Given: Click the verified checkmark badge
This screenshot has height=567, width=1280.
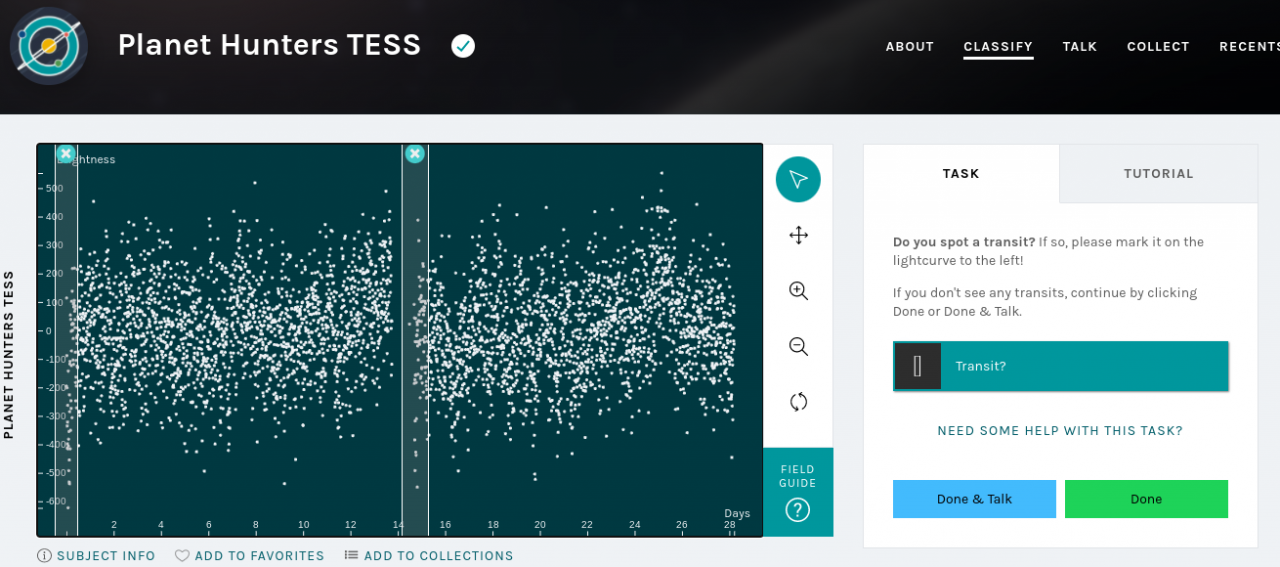Looking at the screenshot, I should click(463, 46).
